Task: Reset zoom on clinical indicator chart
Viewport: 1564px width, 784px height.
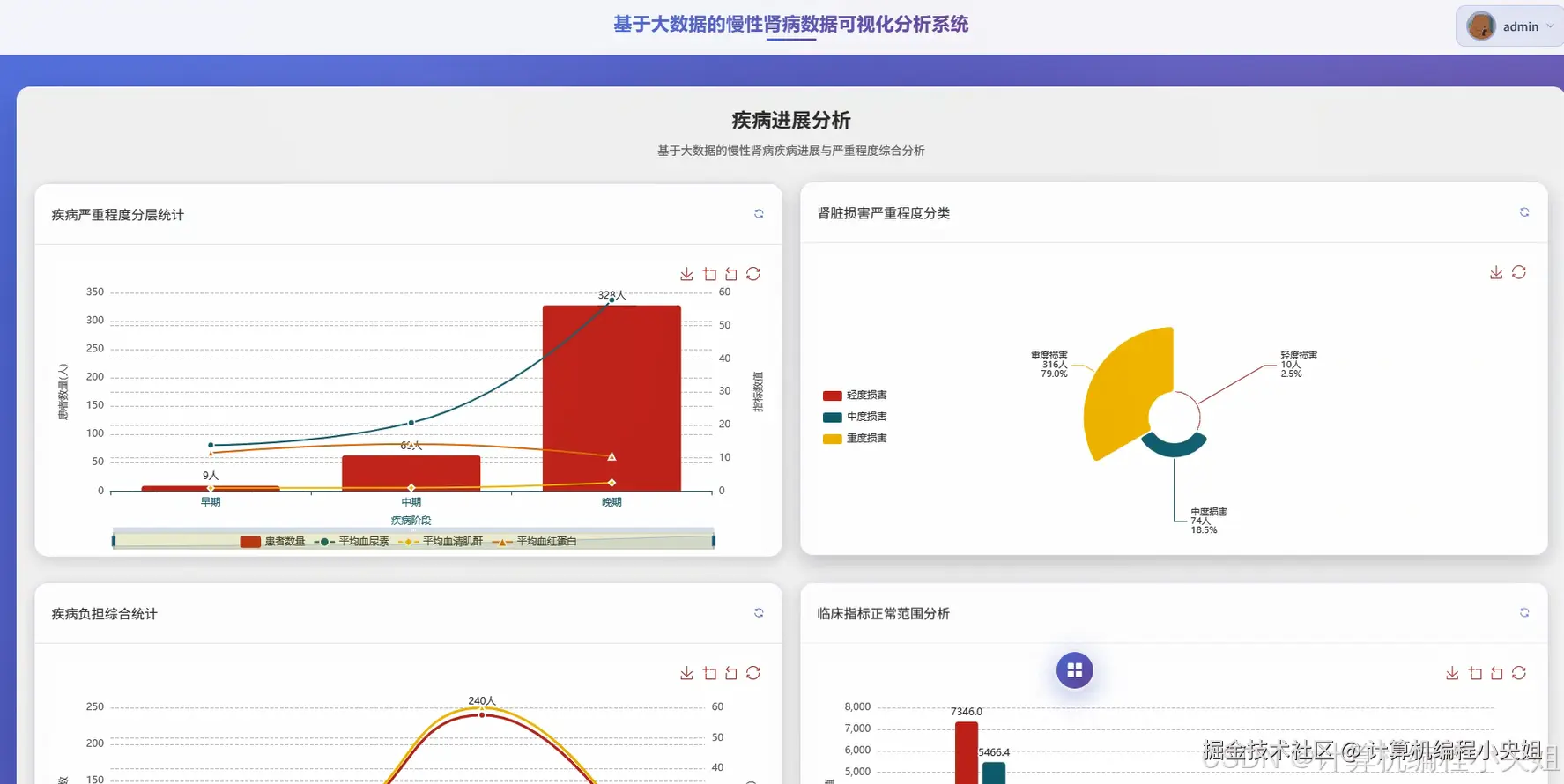Action: point(1497,673)
